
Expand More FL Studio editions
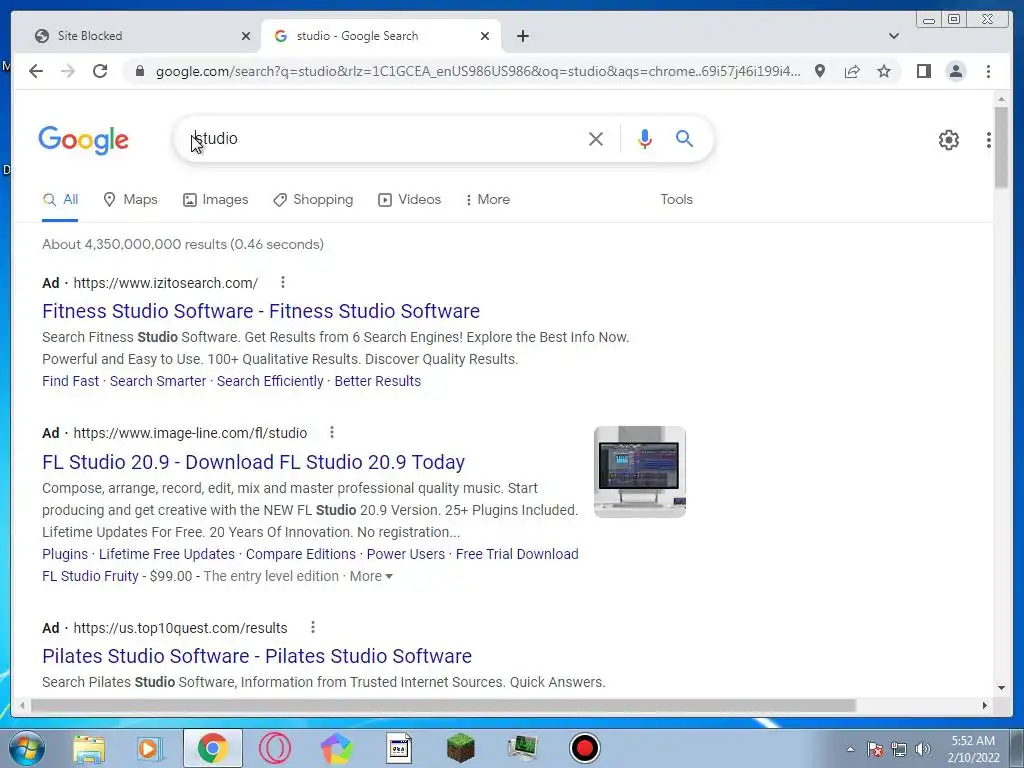pos(371,576)
